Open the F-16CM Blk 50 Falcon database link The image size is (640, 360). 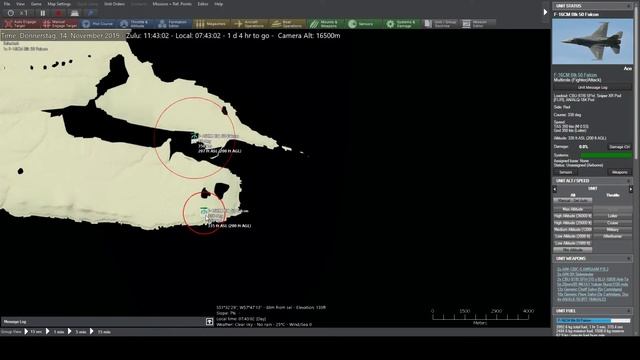point(575,75)
